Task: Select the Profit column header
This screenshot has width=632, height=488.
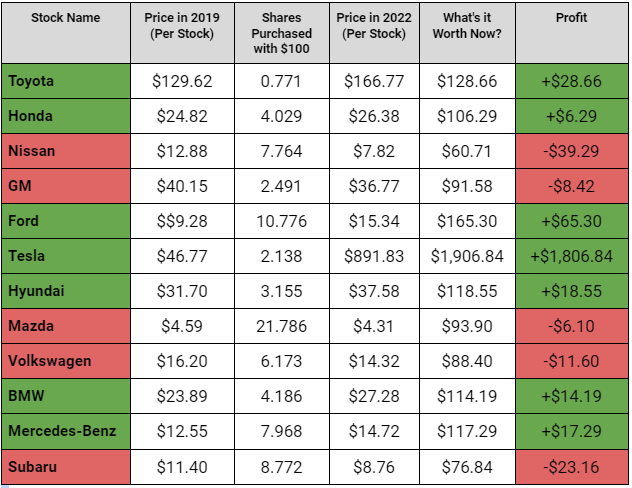Action: pos(571,33)
